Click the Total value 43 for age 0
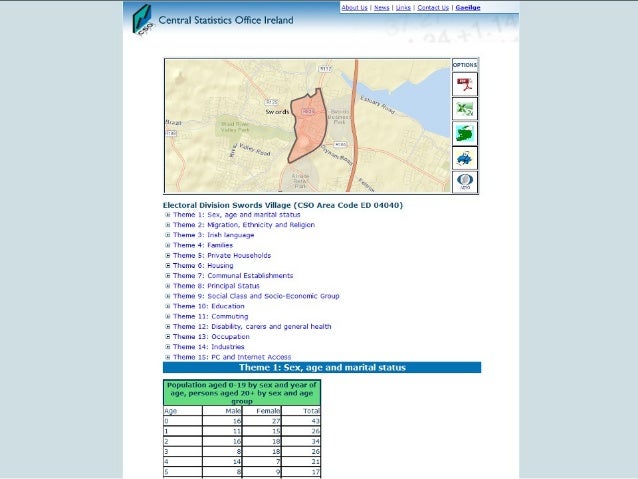The height and width of the screenshot is (479, 638). [x=301, y=421]
